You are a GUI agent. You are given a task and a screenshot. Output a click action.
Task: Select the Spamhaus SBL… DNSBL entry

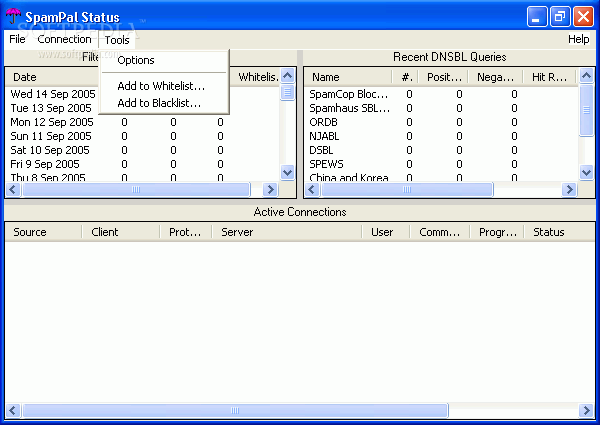coord(442,108)
